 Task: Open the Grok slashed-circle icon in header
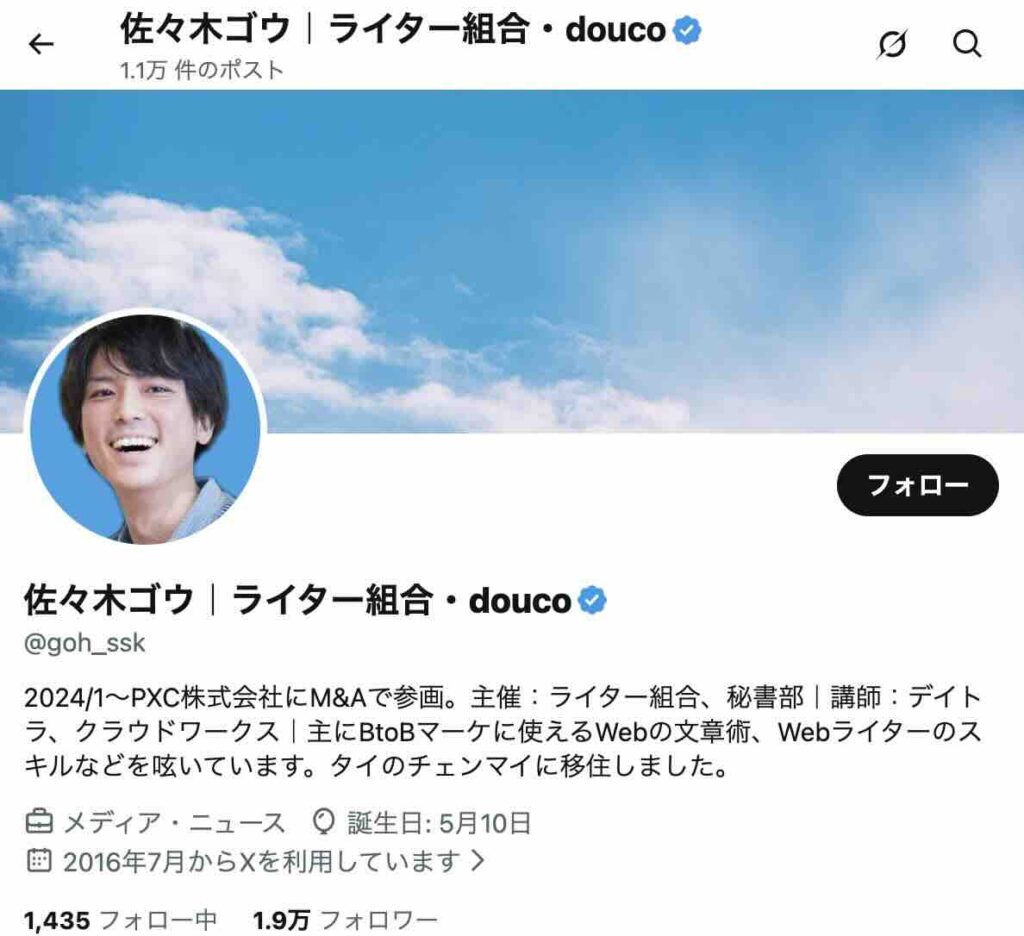click(x=892, y=44)
